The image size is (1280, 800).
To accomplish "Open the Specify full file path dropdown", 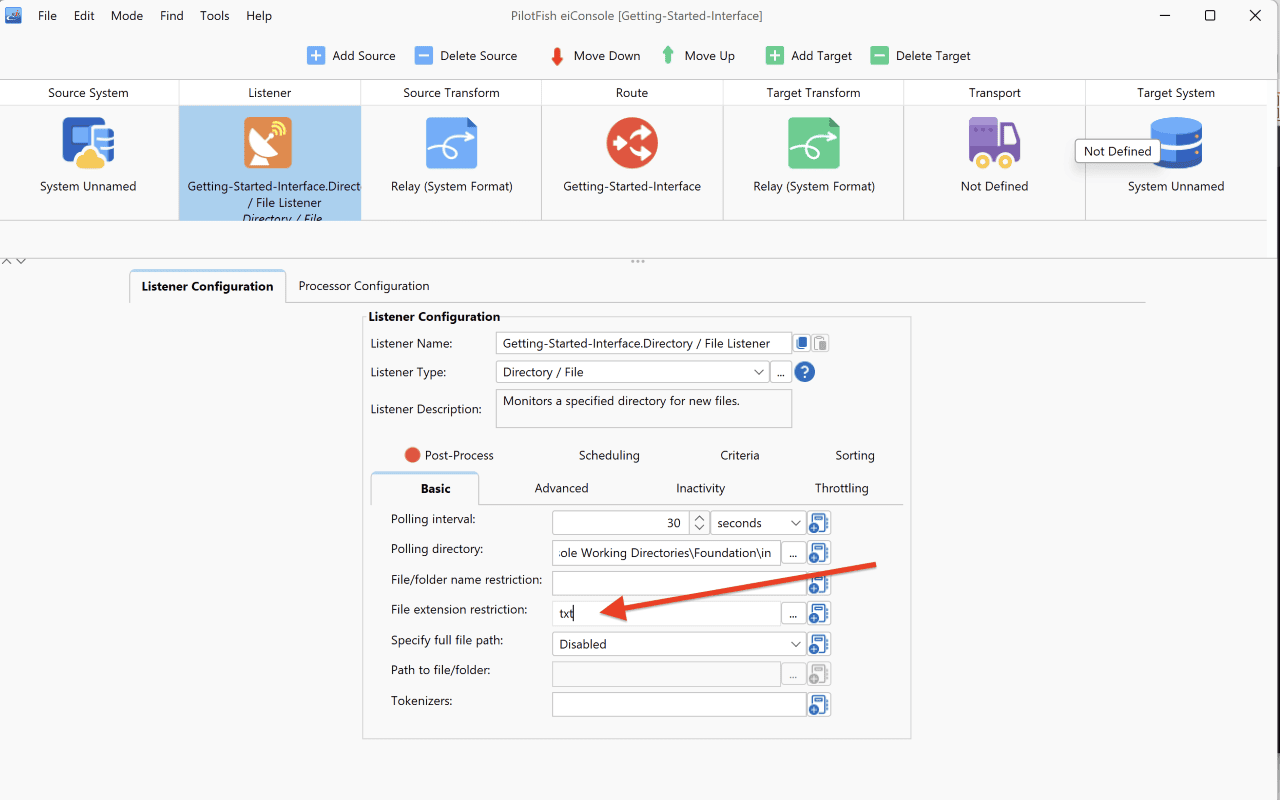I will click(x=679, y=644).
